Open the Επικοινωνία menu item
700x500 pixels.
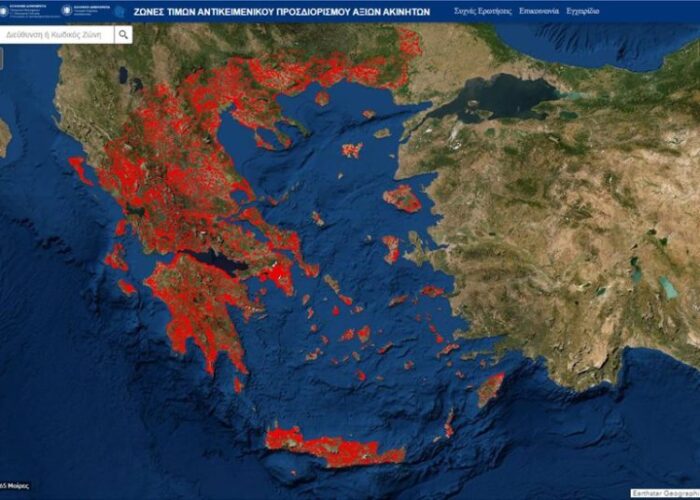pyautogui.click(x=539, y=10)
